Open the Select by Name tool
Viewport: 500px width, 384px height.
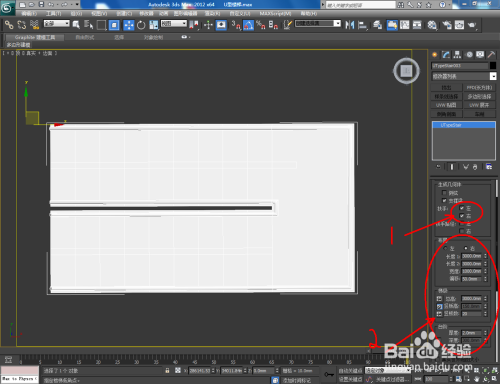88,25
